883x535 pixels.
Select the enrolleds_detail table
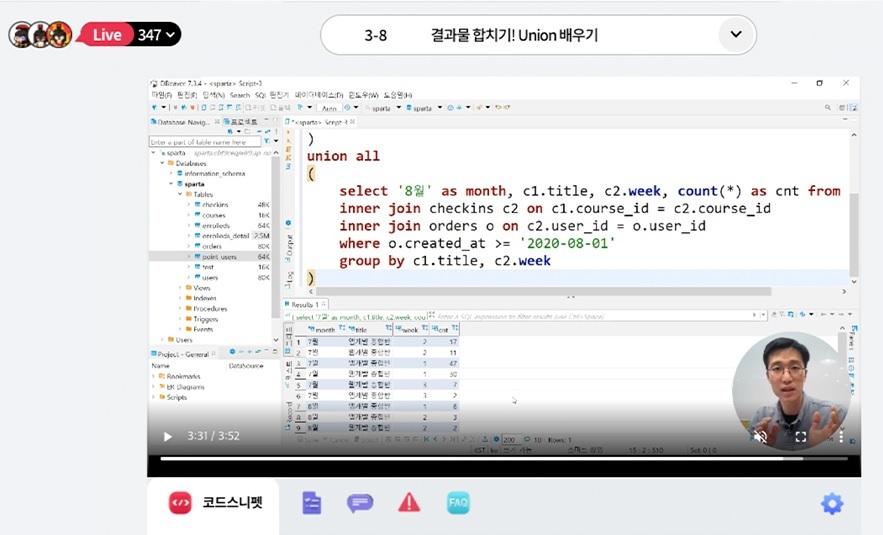tap(225, 236)
